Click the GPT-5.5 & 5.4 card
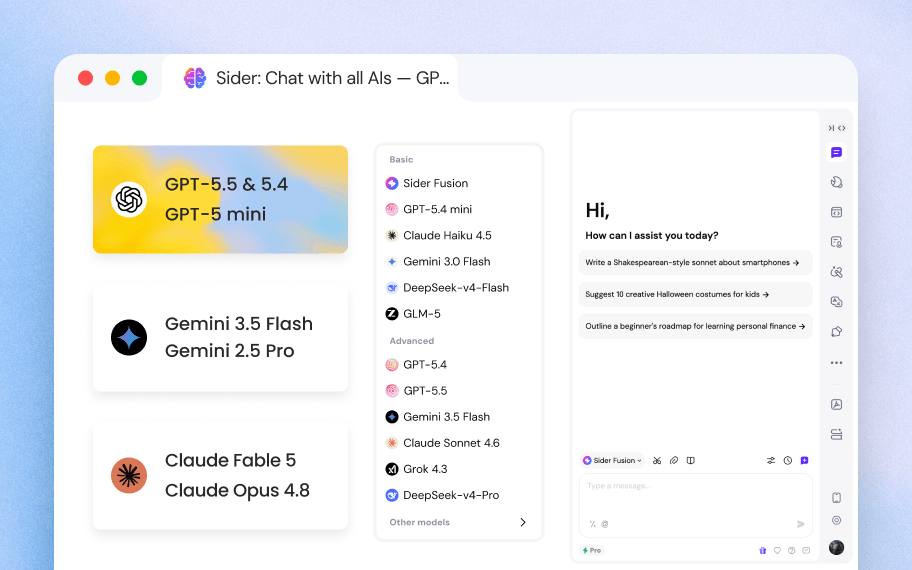 pyautogui.click(x=220, y=200)
